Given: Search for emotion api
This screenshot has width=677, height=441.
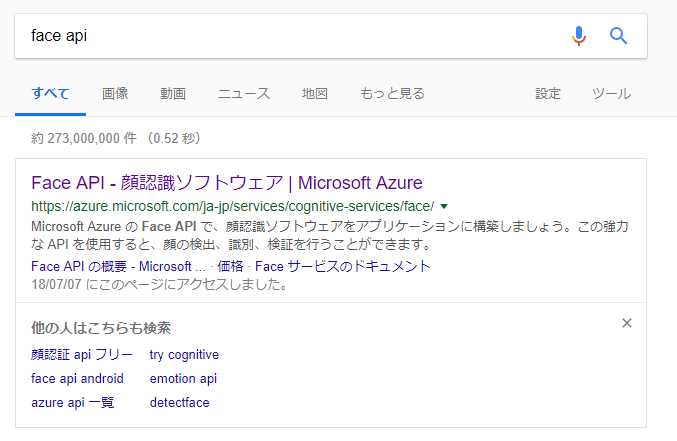Looking at the screenshot, I should tap(183, 378).
